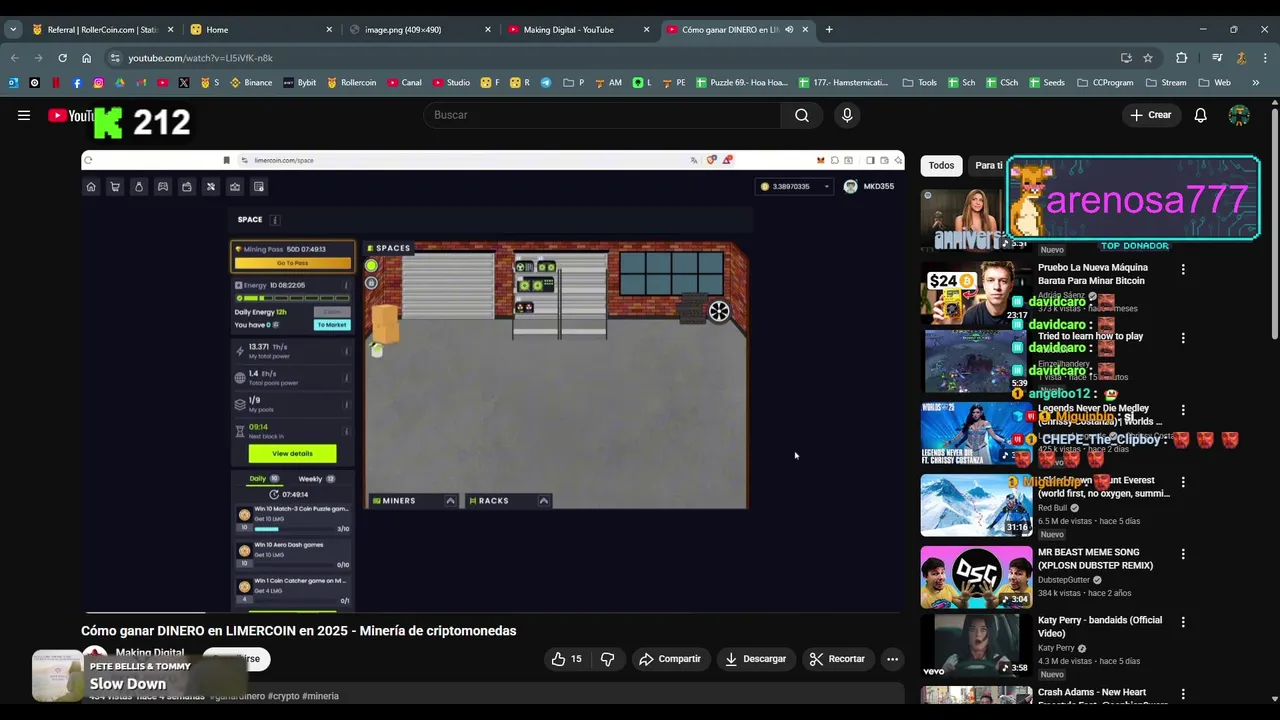This screenshot has width=1280, height=720.
Task: Dislike the video with thumbs-down
Action: [x=607, y=659]
